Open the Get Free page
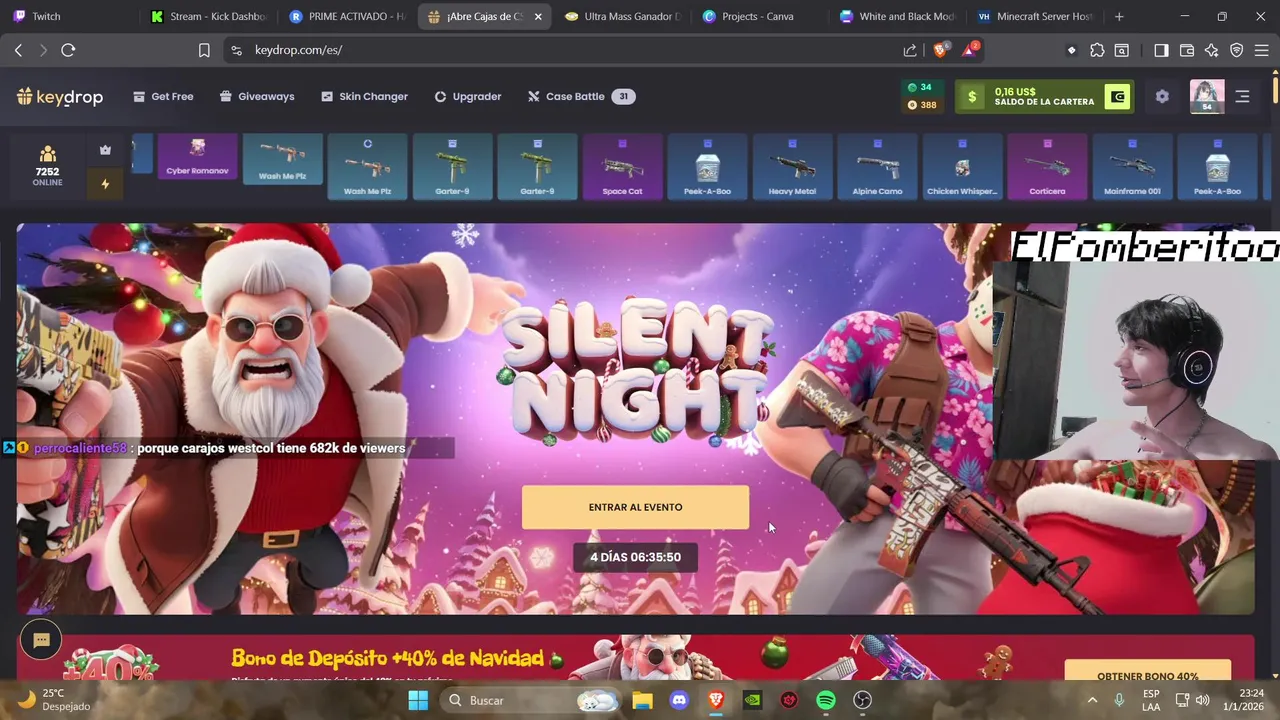 163,97
